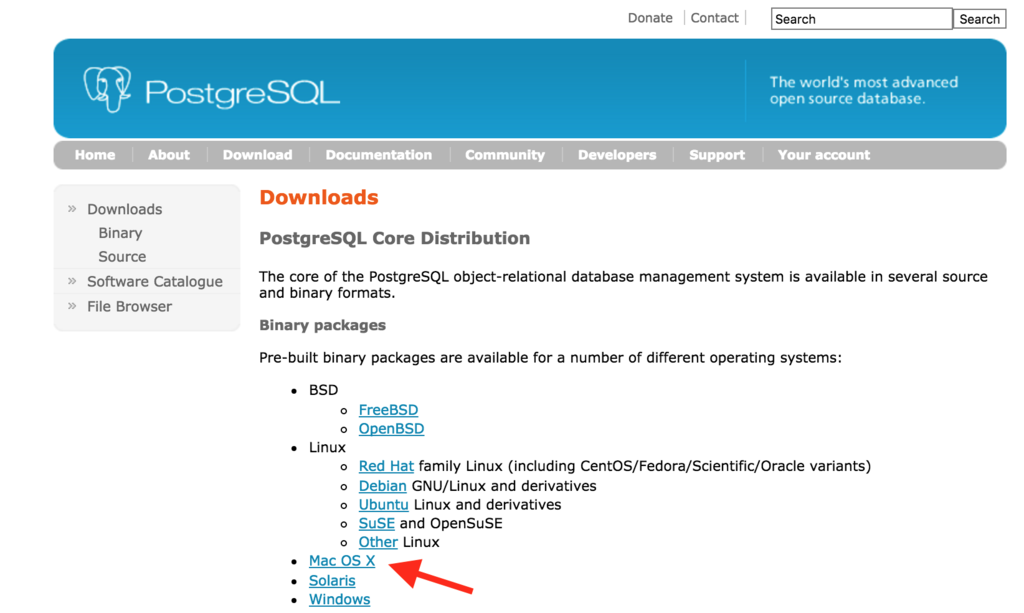This screenshot has height=613, width=1024.
Task: Follow the Other Linux link
Action: pyautogui.click(x=377, y=542)
